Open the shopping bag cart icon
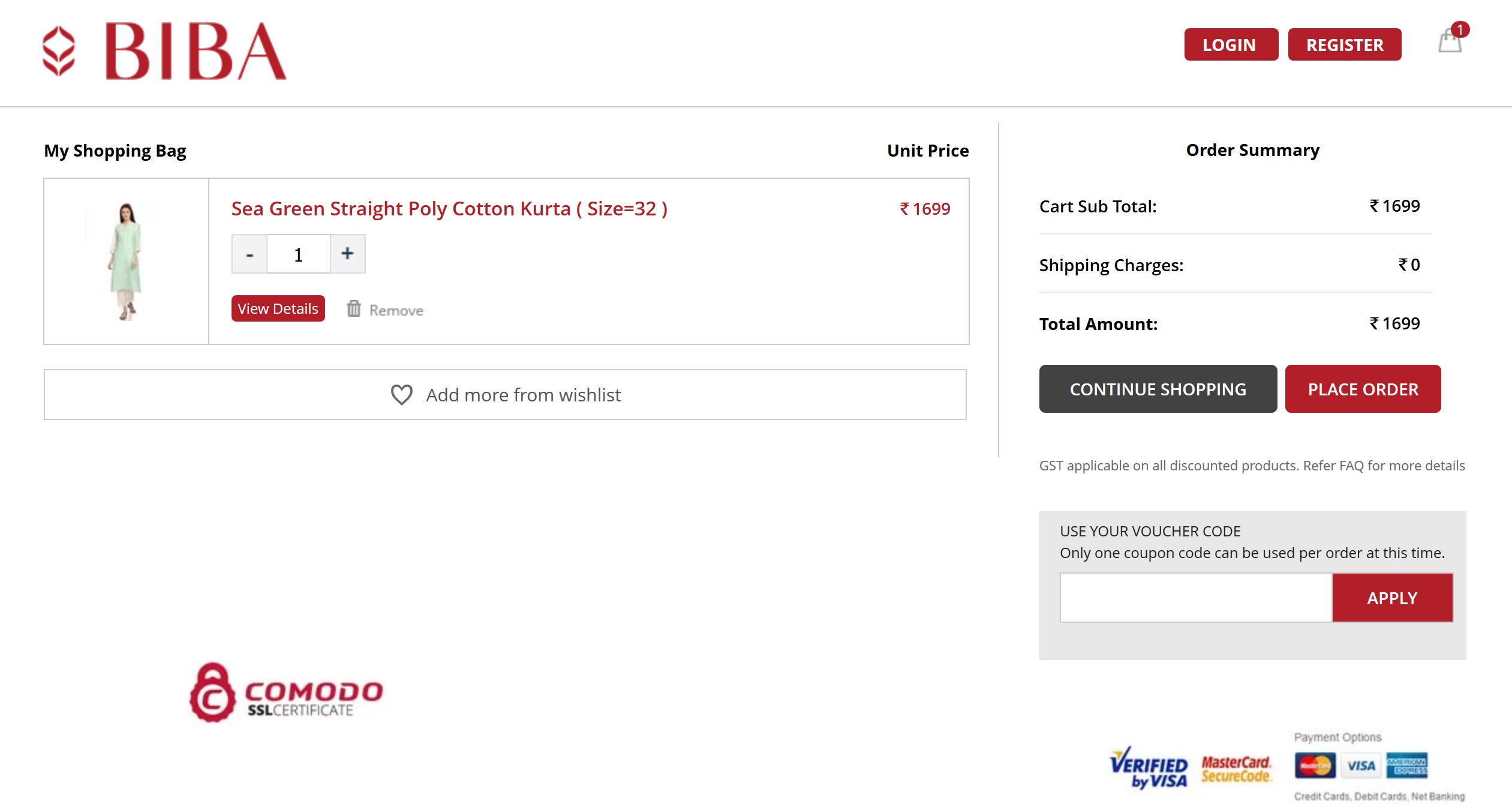Viewport: 1512px width, 807px height. click(1450, 41)
